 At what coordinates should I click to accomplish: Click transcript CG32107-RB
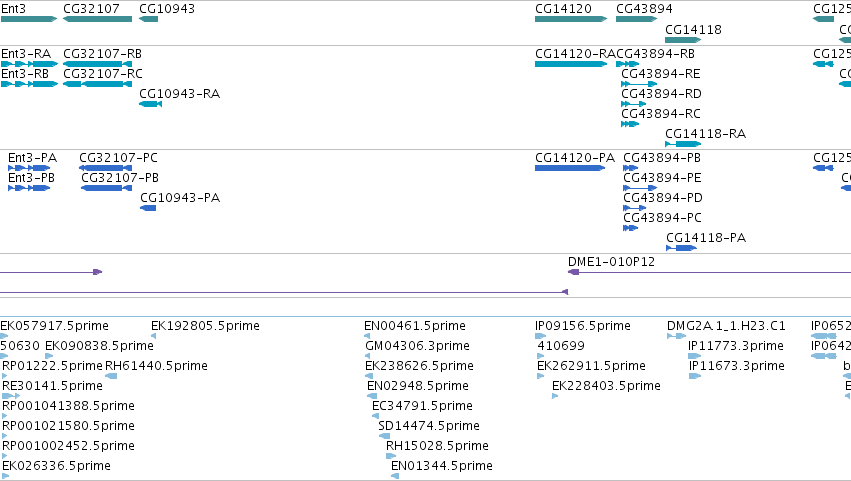(x=98, y=64)
